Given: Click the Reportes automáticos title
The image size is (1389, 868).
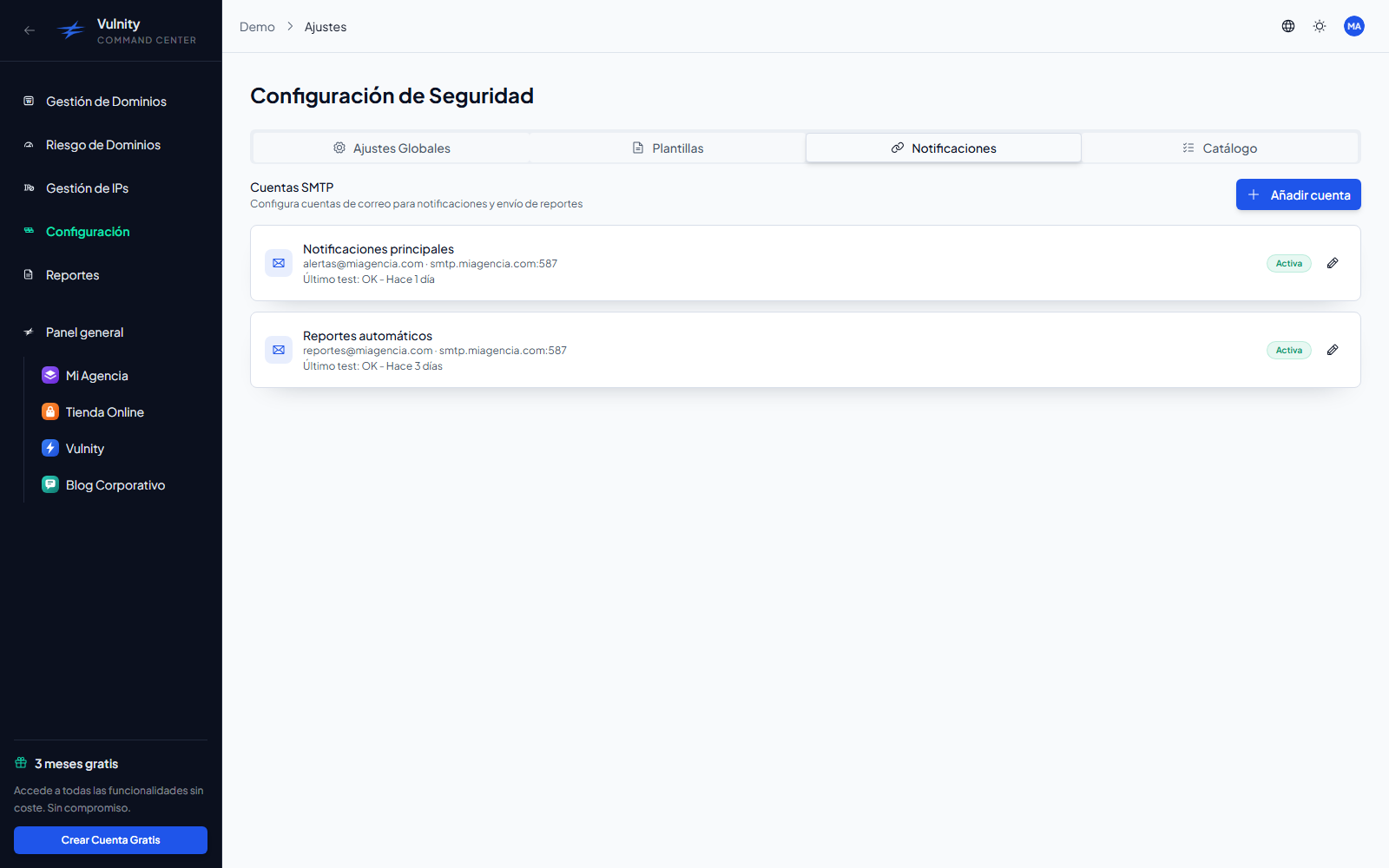Looking at the screenshot, I should click(367, 336).
